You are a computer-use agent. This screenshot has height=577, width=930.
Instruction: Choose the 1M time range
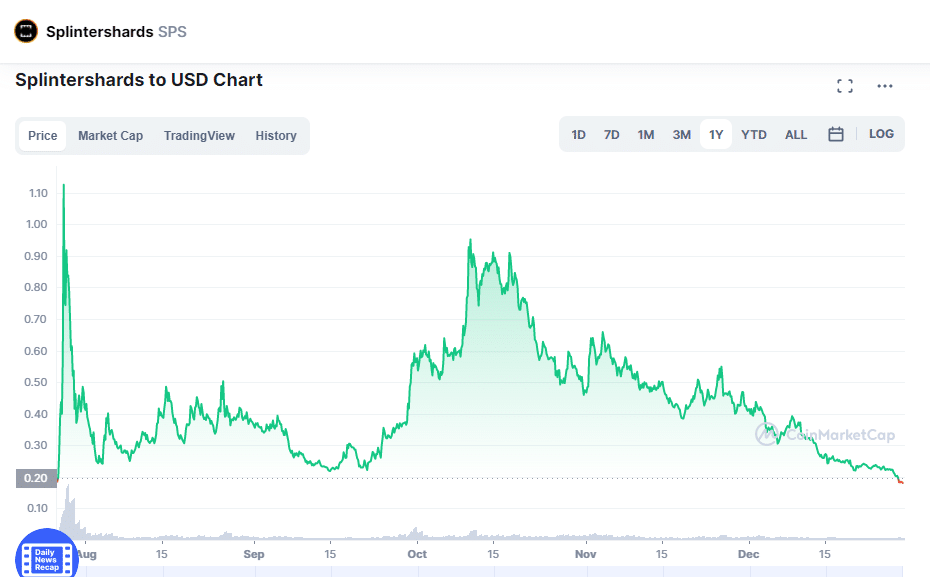click(646, 135)
